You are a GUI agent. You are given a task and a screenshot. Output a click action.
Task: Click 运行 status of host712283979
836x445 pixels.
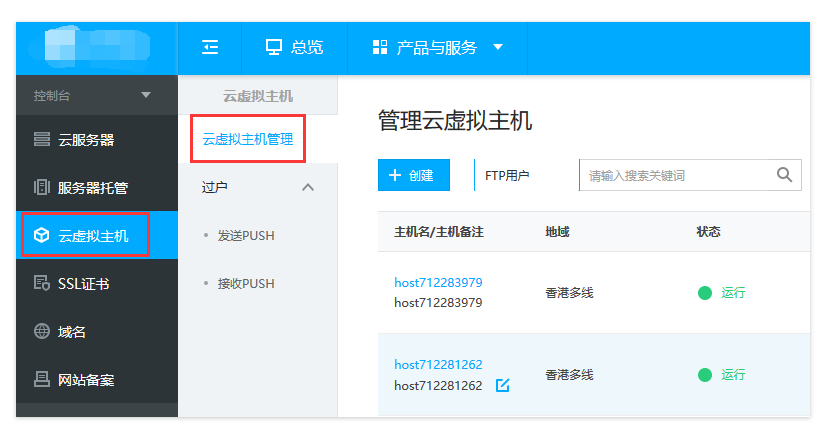pyautogui.click(x=733, y=293)
